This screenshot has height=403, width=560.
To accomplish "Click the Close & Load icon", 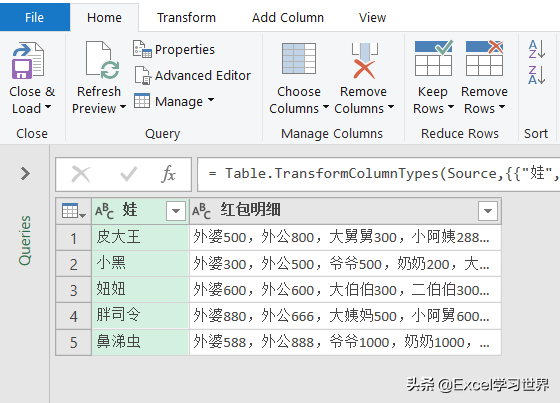I will click(x=28, y=61).
